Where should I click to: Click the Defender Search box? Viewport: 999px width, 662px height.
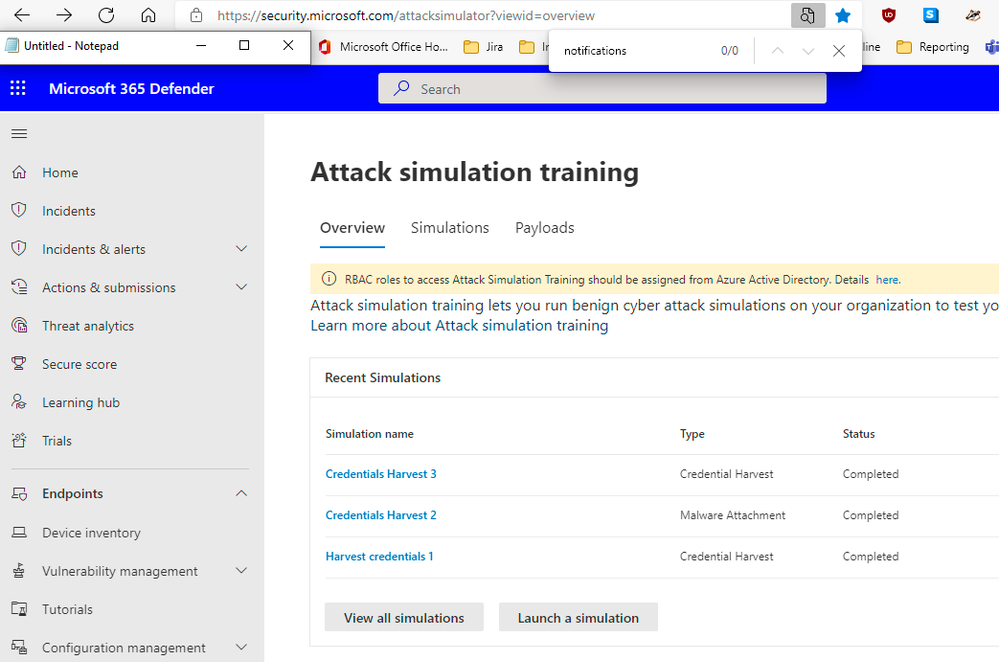602,89
